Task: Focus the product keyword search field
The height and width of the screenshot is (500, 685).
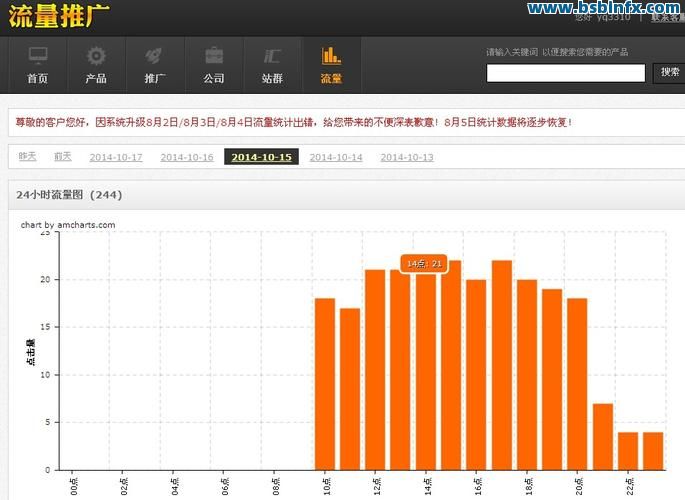Action: 566,73
